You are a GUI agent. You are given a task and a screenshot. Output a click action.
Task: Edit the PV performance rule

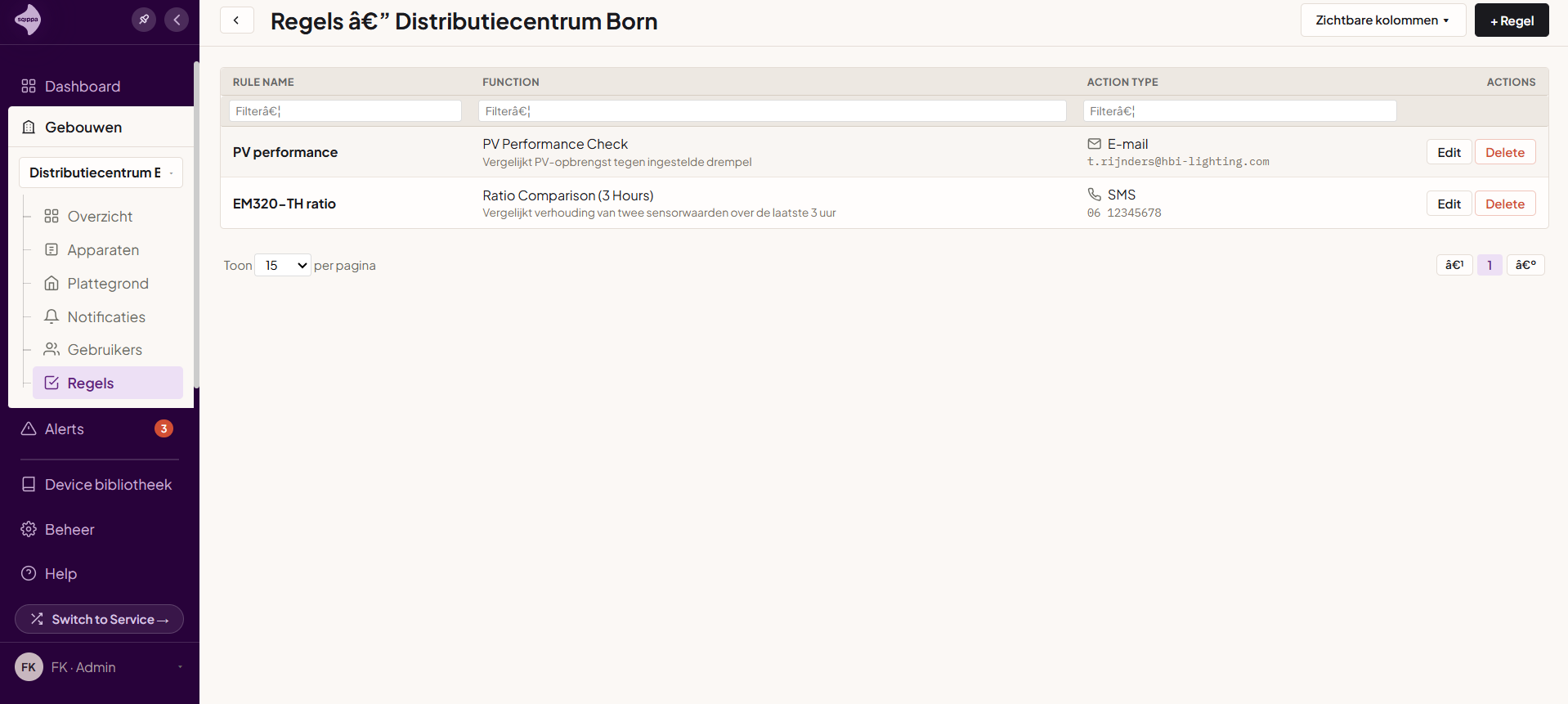click(1449, 152)
